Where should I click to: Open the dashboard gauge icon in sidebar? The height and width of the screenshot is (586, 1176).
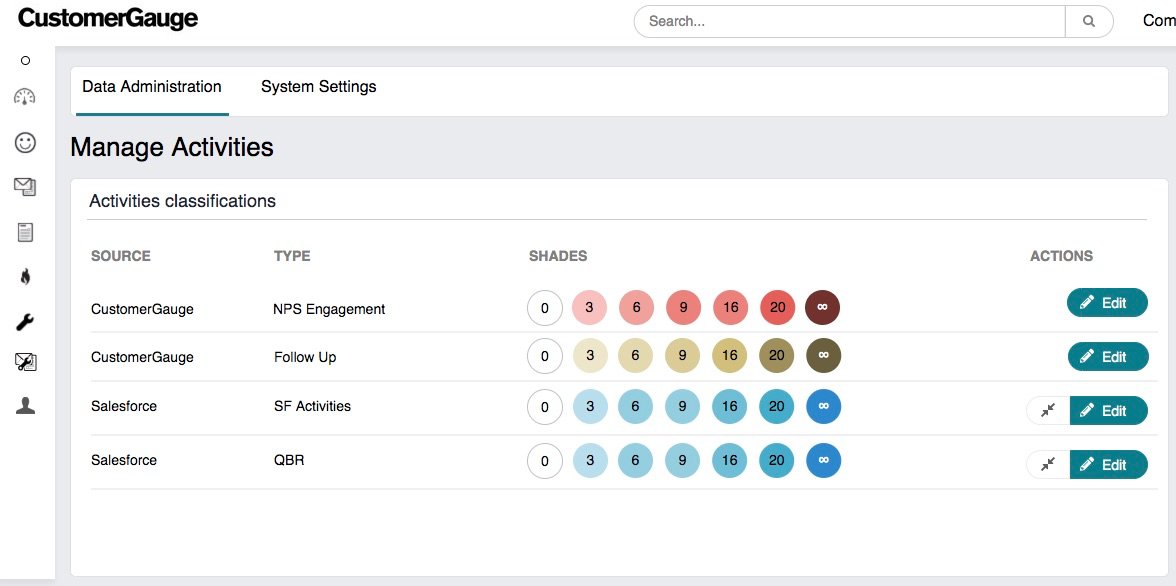[25, 97]
